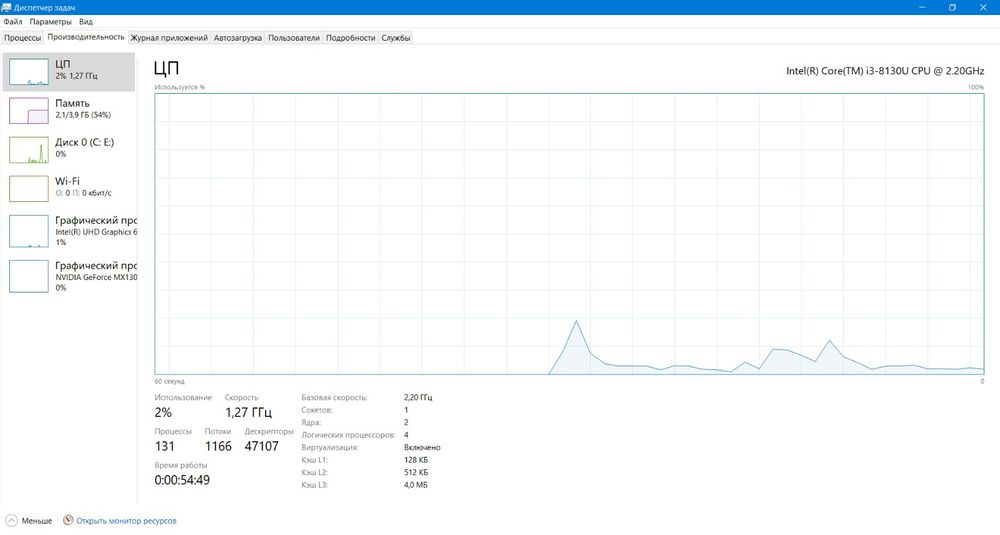Click the large CPU usage graph
The image size is (1000, 535).
click(x=569, y=234)
